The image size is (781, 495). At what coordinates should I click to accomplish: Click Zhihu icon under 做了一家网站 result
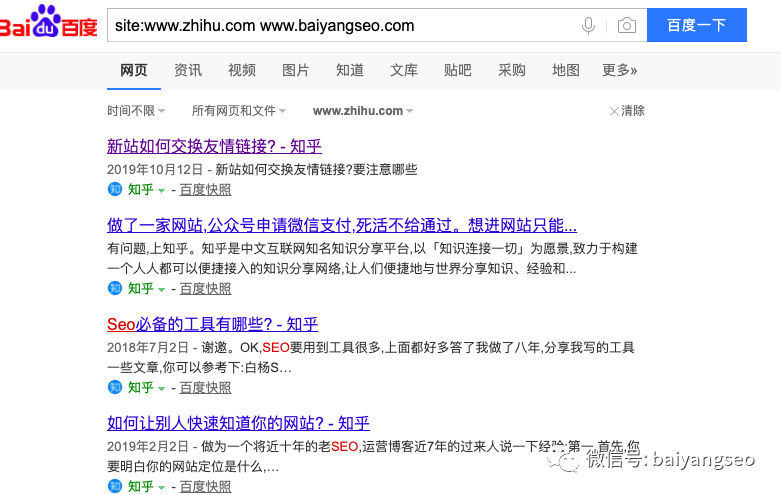(x=115, y=288)
